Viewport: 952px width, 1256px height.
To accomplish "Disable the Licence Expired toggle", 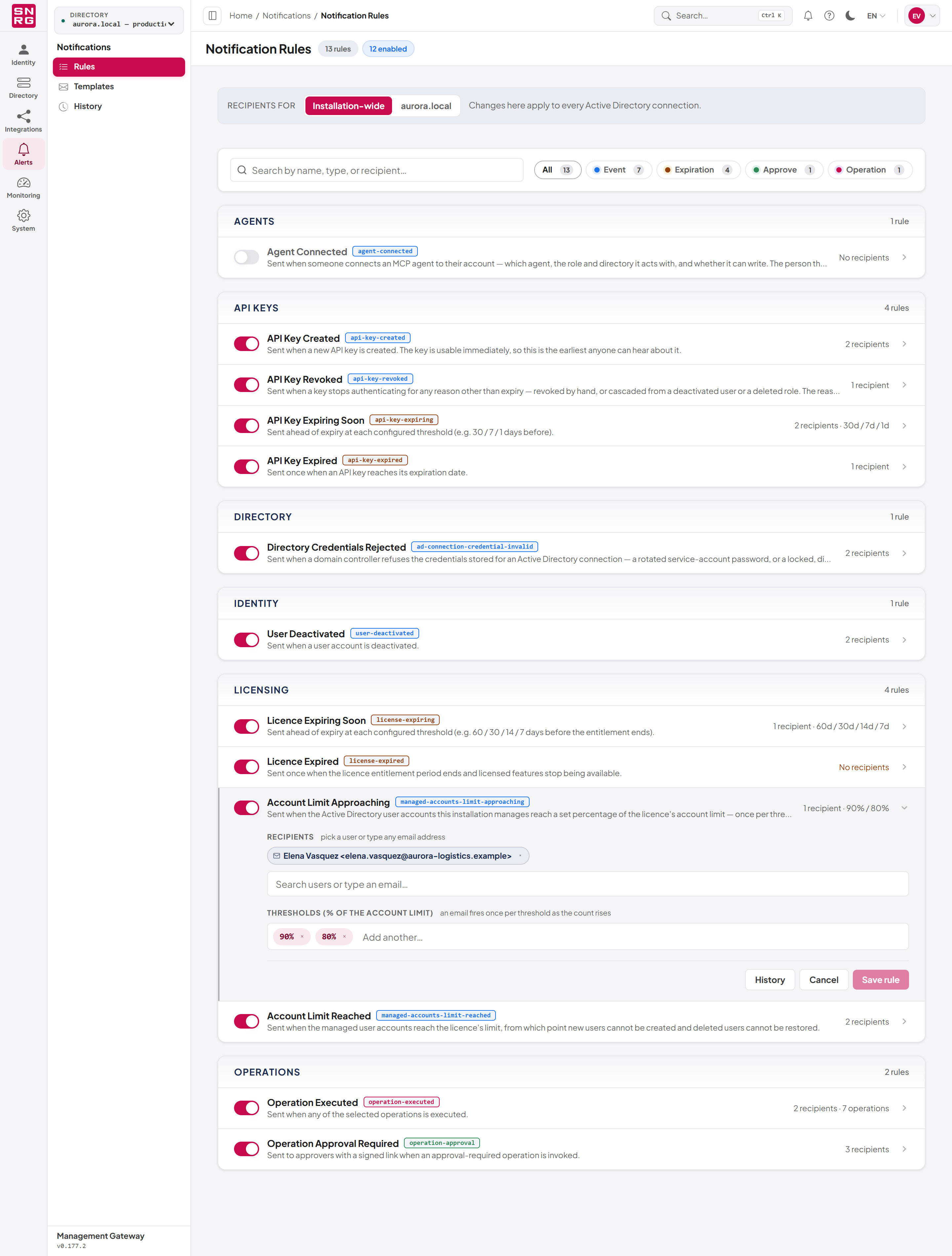I will (x=247, y=767).
